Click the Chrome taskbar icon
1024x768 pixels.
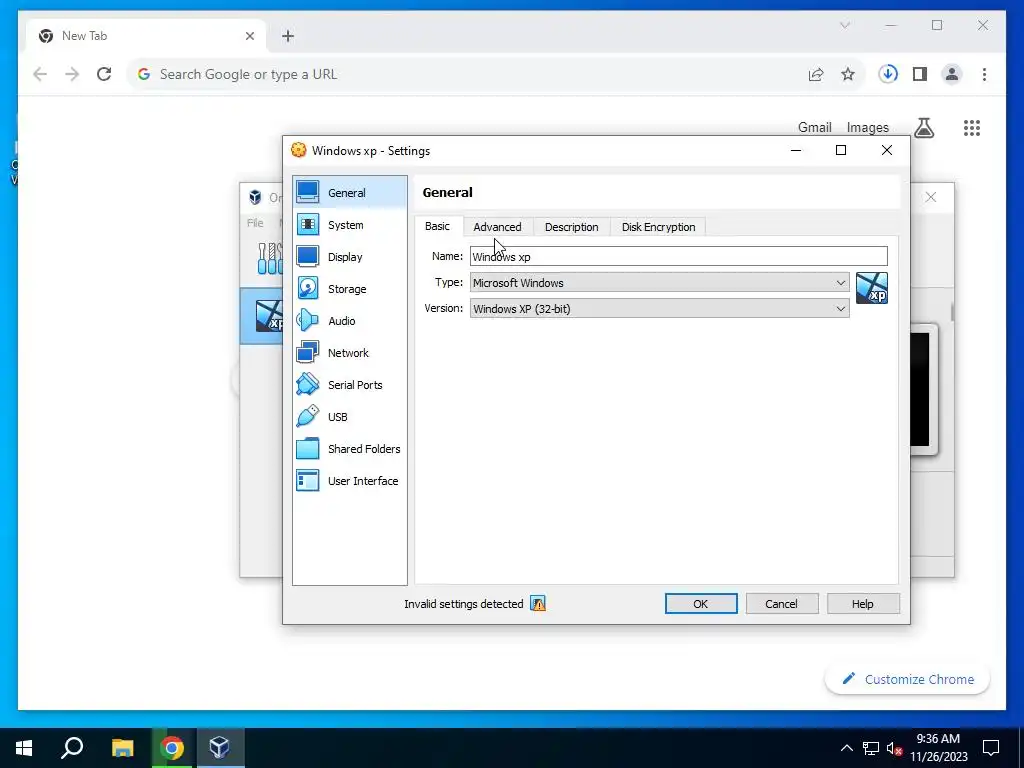pyautogui.click(x=172, y=747)
